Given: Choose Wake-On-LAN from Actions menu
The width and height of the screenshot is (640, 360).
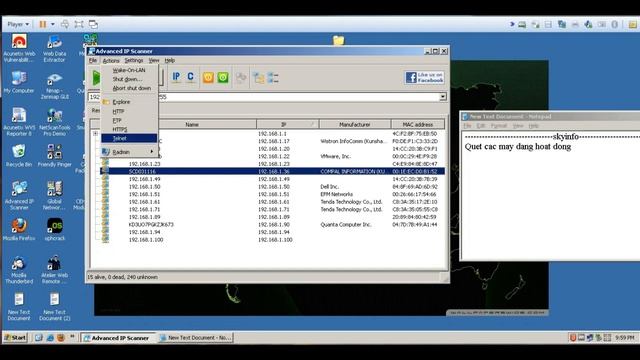Looking at the screenshot, I should [129, 70].
